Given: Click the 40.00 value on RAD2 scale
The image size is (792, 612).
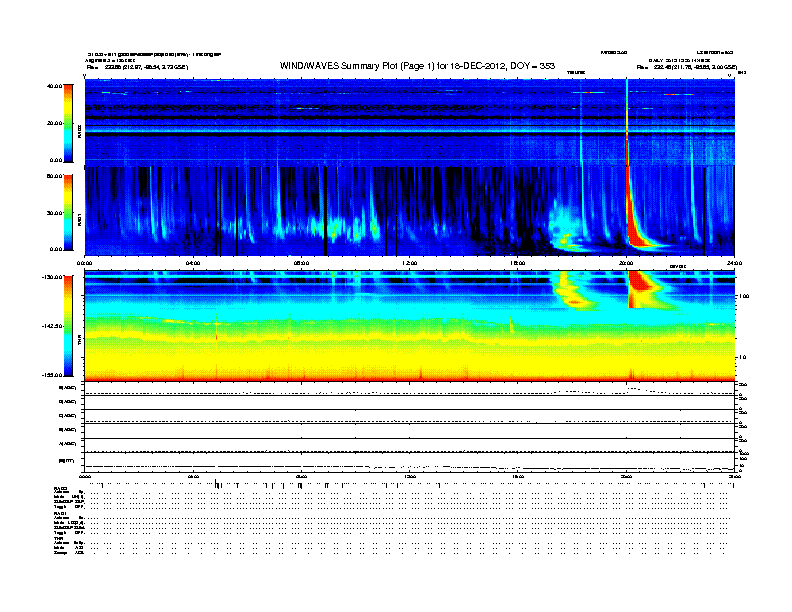Looking at the screenshot, I should 54,86.
